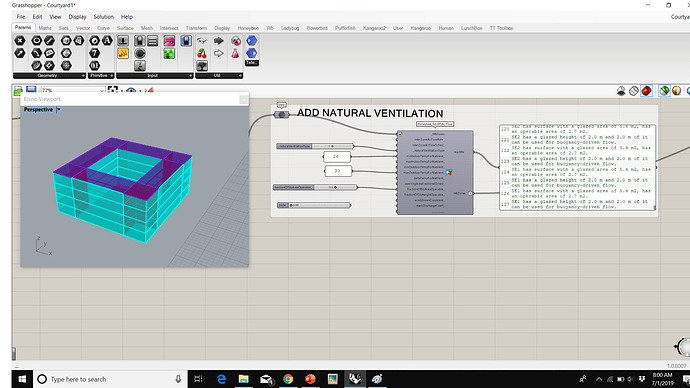The width and height of the screenshot is (690, 388).
Task: Click the green save file icon on canvas toolbar
Action: pos(18,91)
